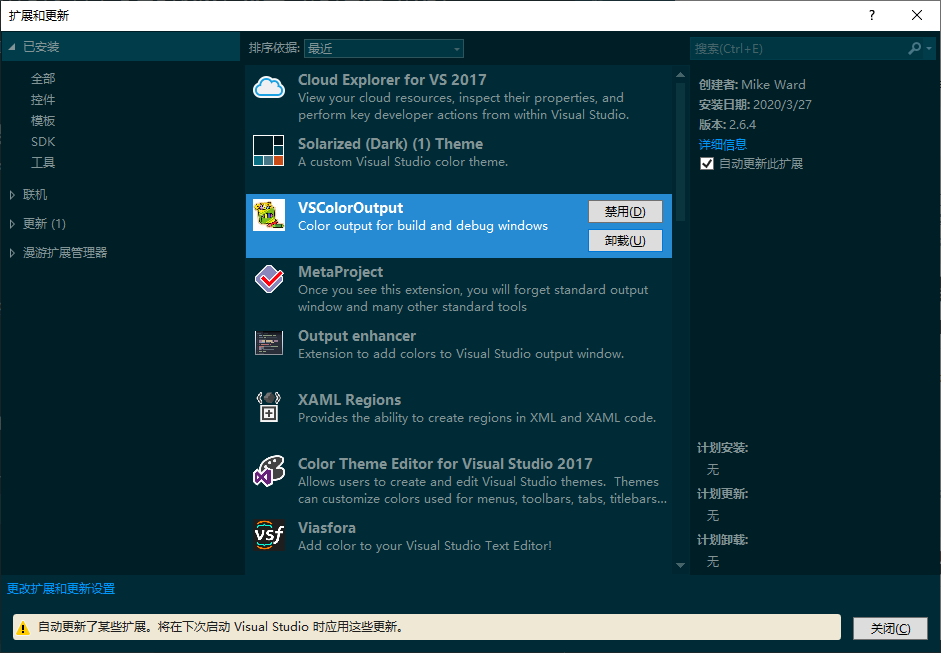Open 更改扩展和更新设置 link
Image resolution: width=941 pixels, height=653 pixels.
coord(61,589)
